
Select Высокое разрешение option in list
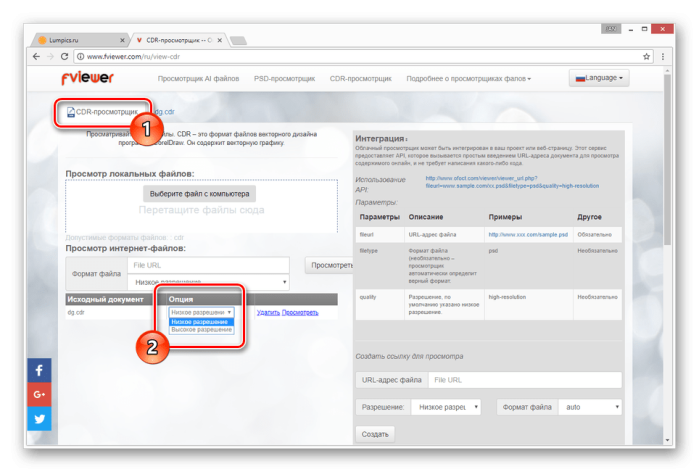(201, 330)
